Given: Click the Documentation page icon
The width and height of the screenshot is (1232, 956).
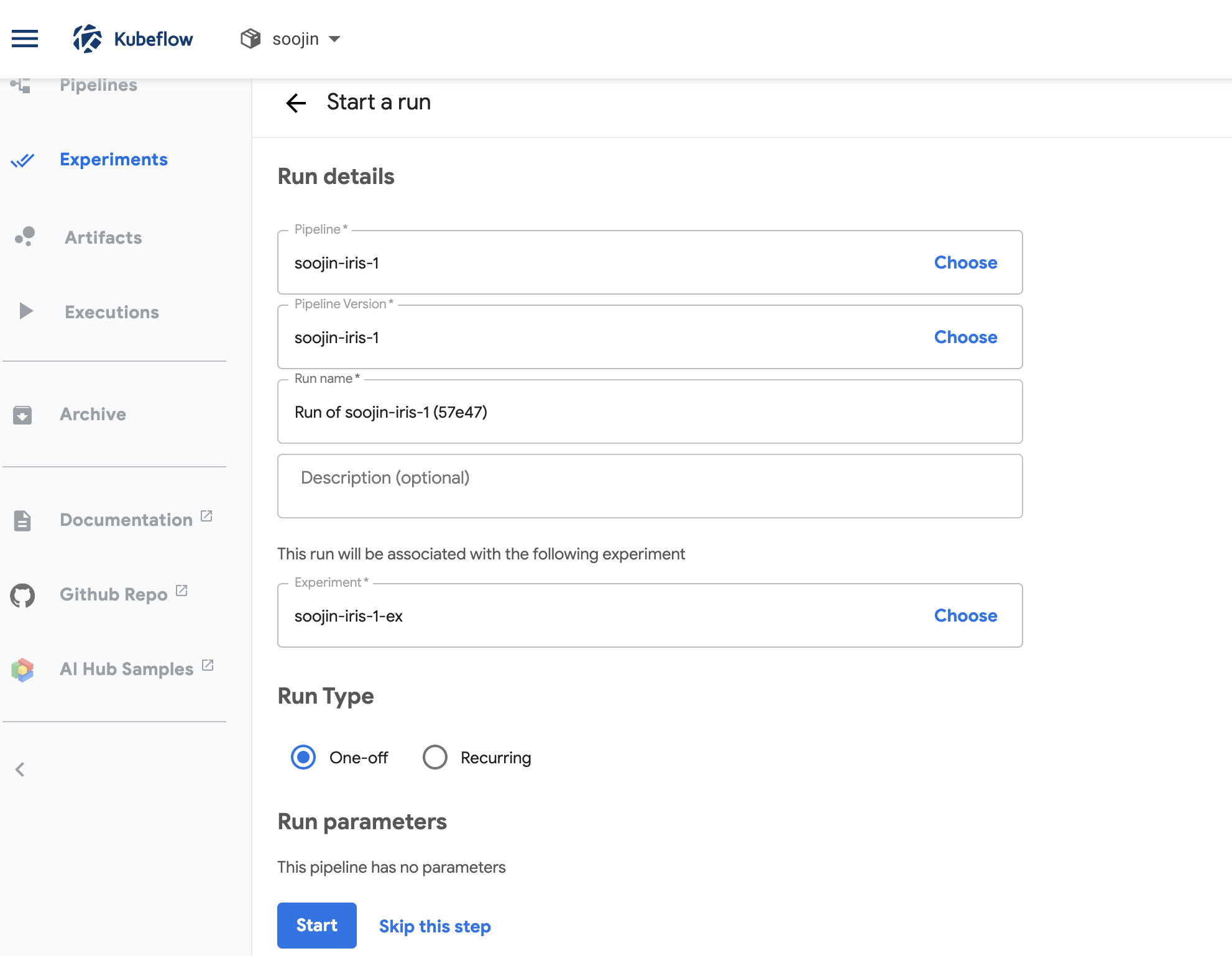Looking at the screenshot, I should [x=22, y=520].
